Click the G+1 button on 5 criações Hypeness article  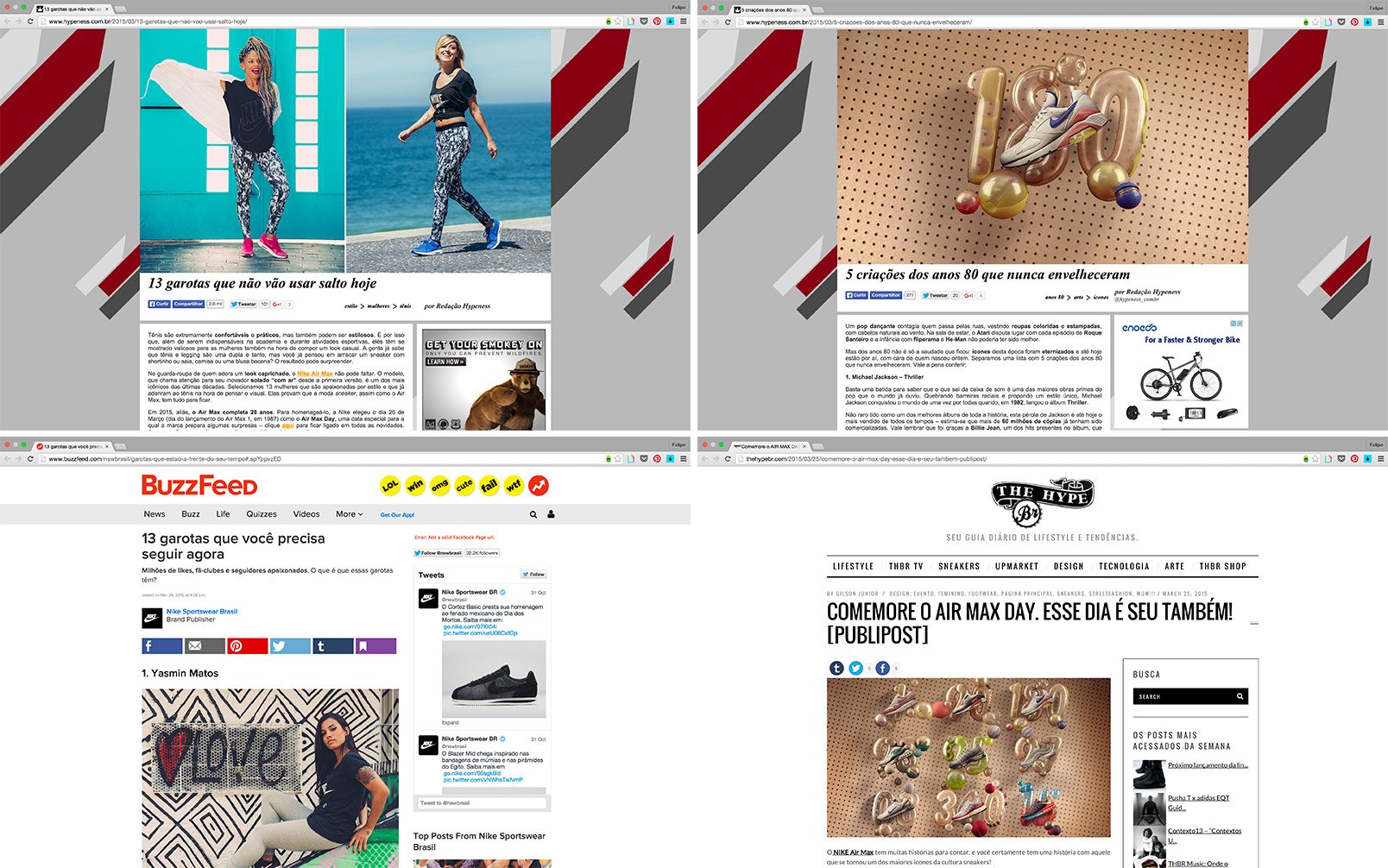[968, 295]
